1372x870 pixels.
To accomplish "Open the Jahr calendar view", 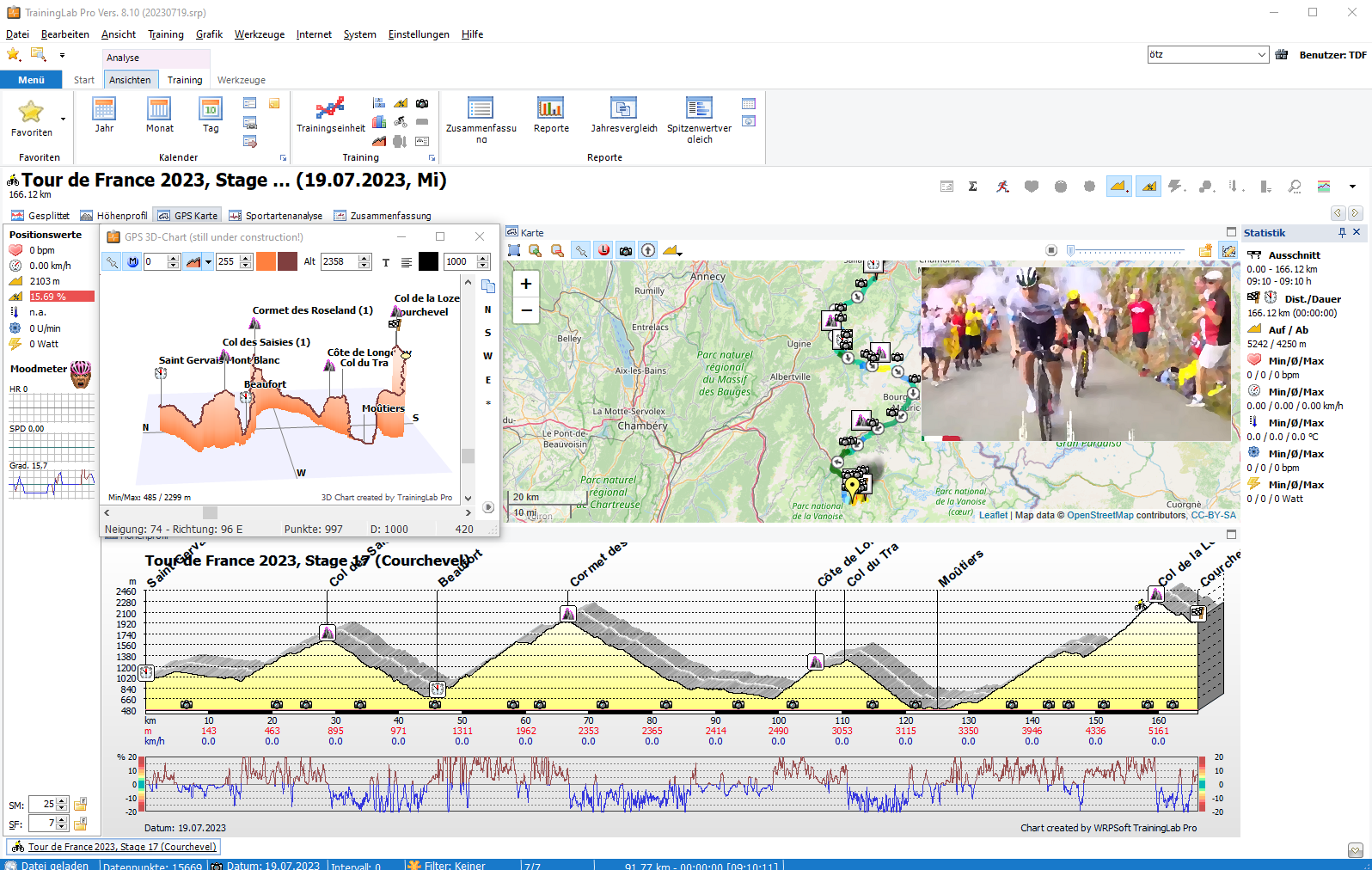I will tap(104, 115).
